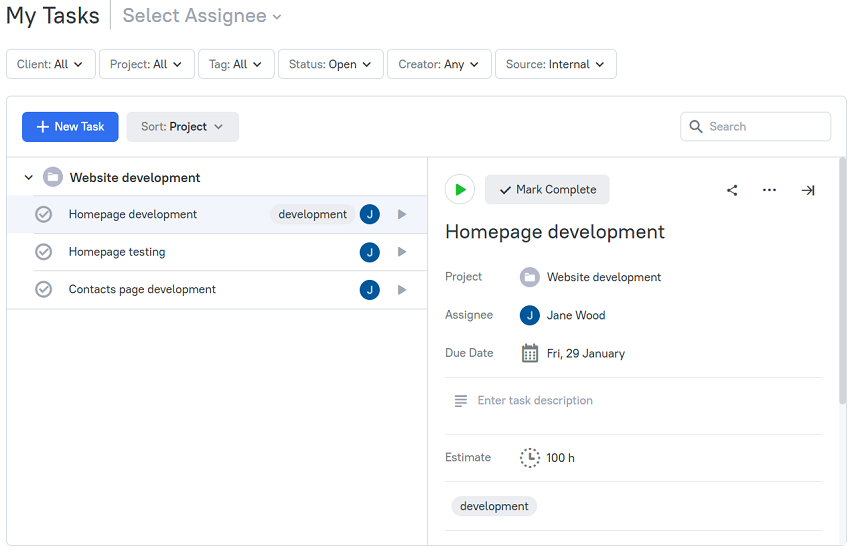Image resolution: width=850 pixels, height=549 pixels.
Task: Open the three-dot more options menu
Action: click(x=769, y=190)
